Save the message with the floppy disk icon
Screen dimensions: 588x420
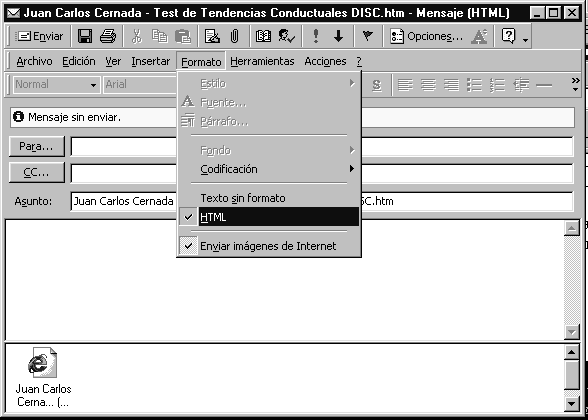[85, 36]
